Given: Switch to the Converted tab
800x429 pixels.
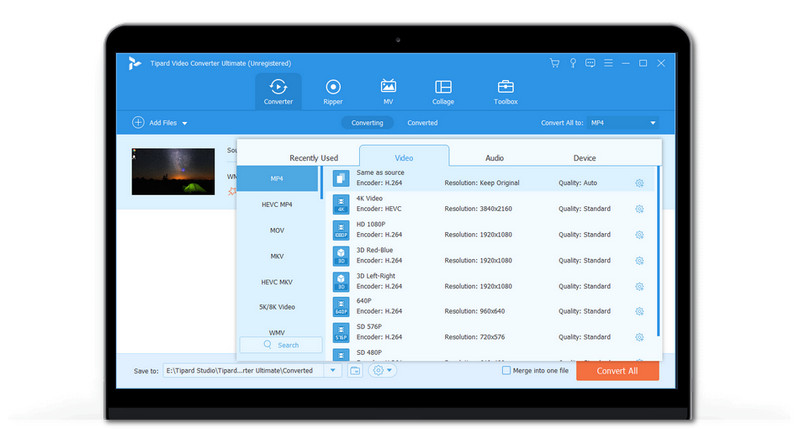Looking at the screenshot, I should 422,123.
